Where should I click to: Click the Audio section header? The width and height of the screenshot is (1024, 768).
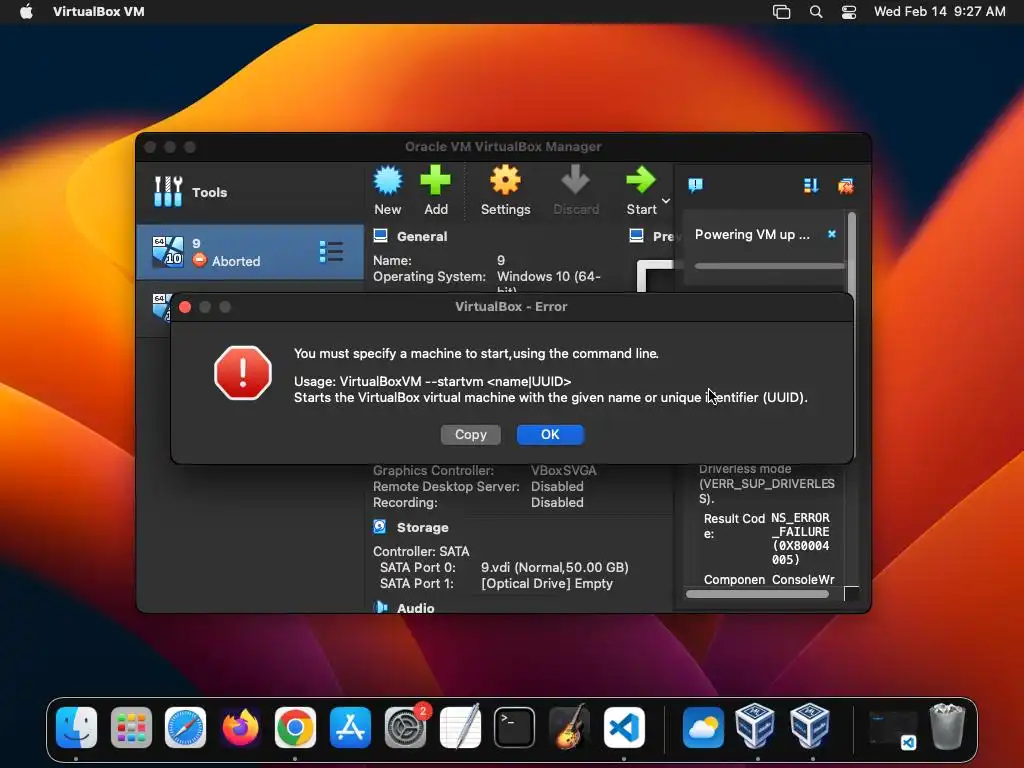(x=415, y=608)
